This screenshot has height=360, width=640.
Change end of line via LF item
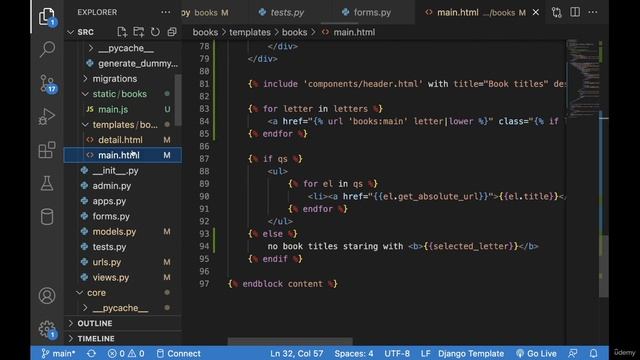pyautogui.click(x=425, y=353)
